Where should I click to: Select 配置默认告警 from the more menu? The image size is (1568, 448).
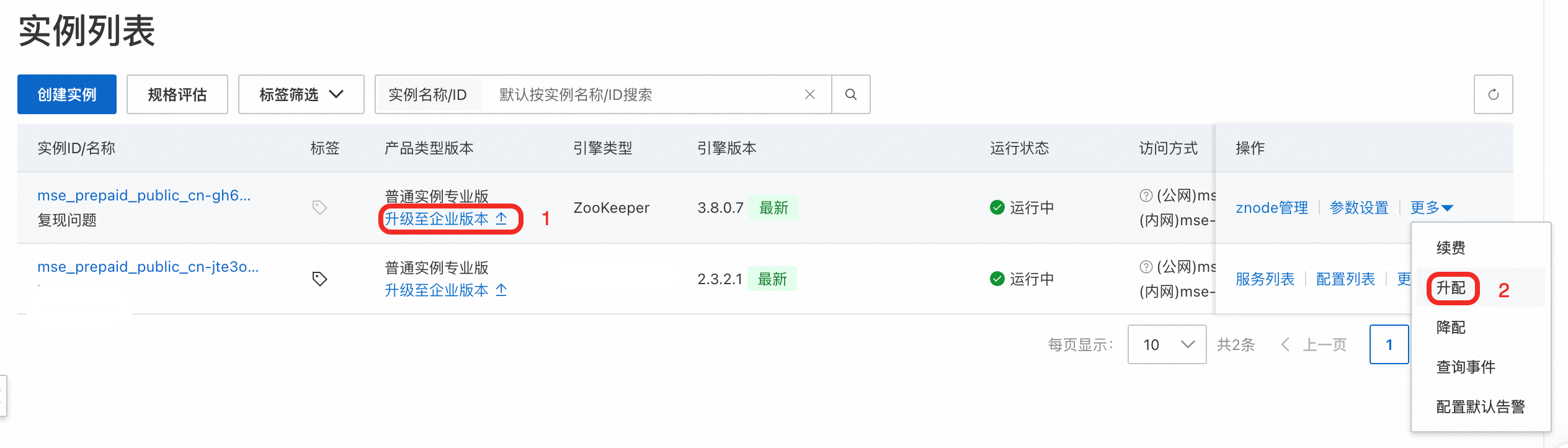click(x=1481, y=407)
